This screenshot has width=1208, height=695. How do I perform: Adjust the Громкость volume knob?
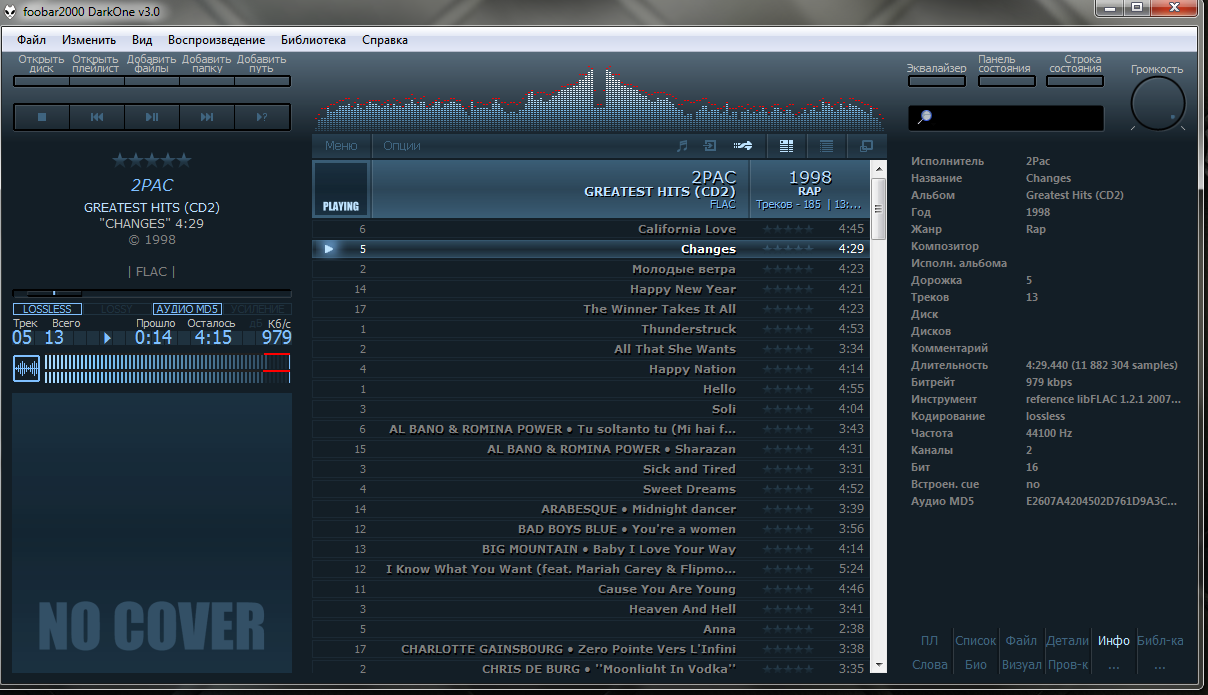(1157, 104)
